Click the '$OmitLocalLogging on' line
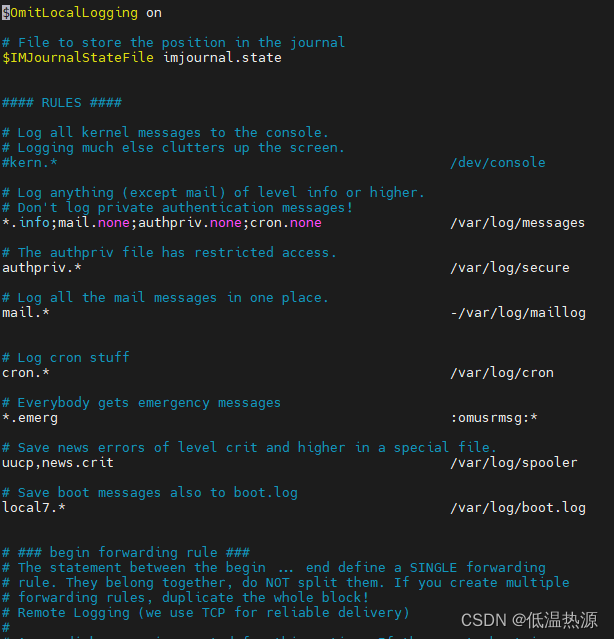The image size is (614, 639). tap(82, 13)
